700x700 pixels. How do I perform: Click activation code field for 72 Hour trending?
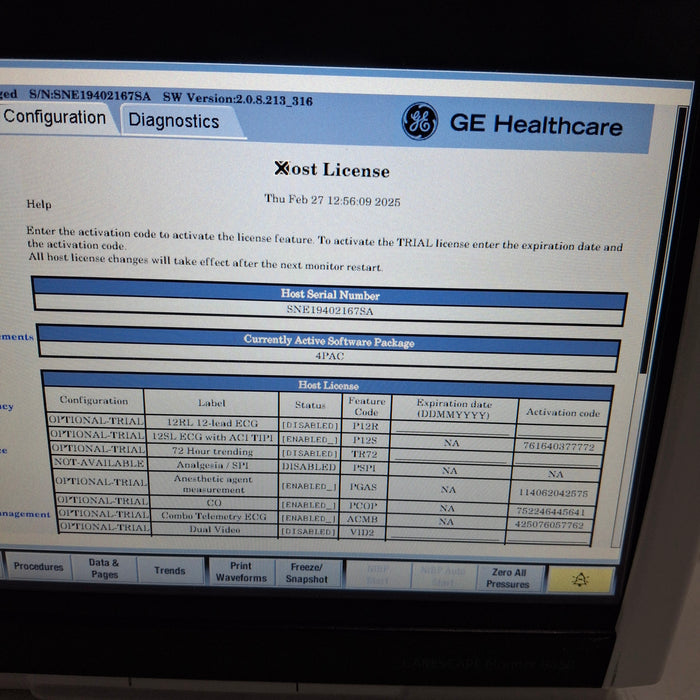(557, 460)
